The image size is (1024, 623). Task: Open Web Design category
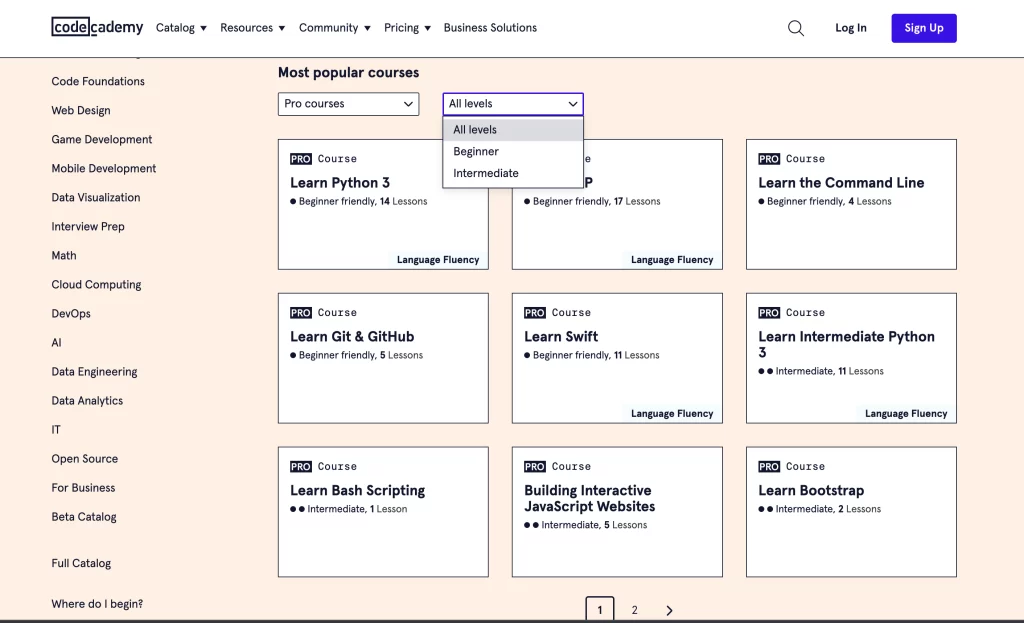[81, 110]
